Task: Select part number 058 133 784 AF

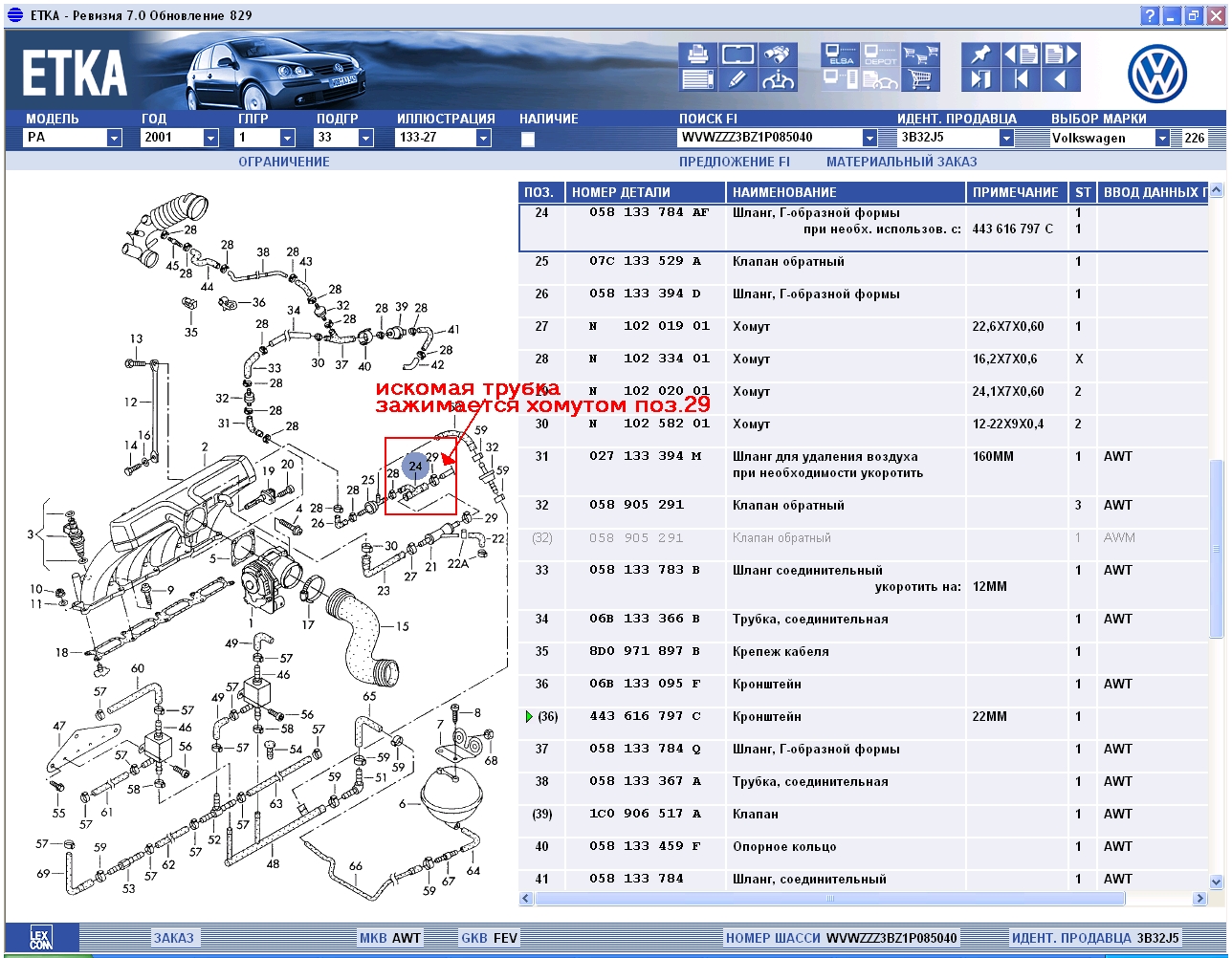Action: click(649, 212)
